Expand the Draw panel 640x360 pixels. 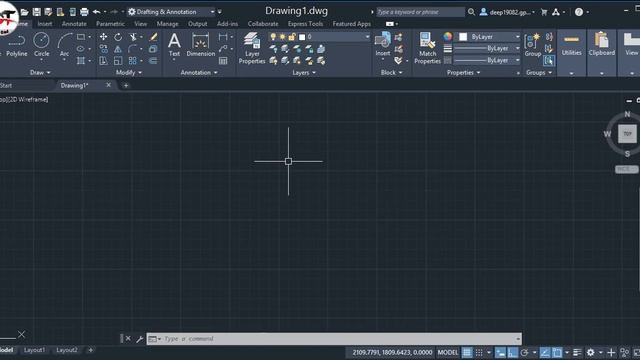[40, 73]
